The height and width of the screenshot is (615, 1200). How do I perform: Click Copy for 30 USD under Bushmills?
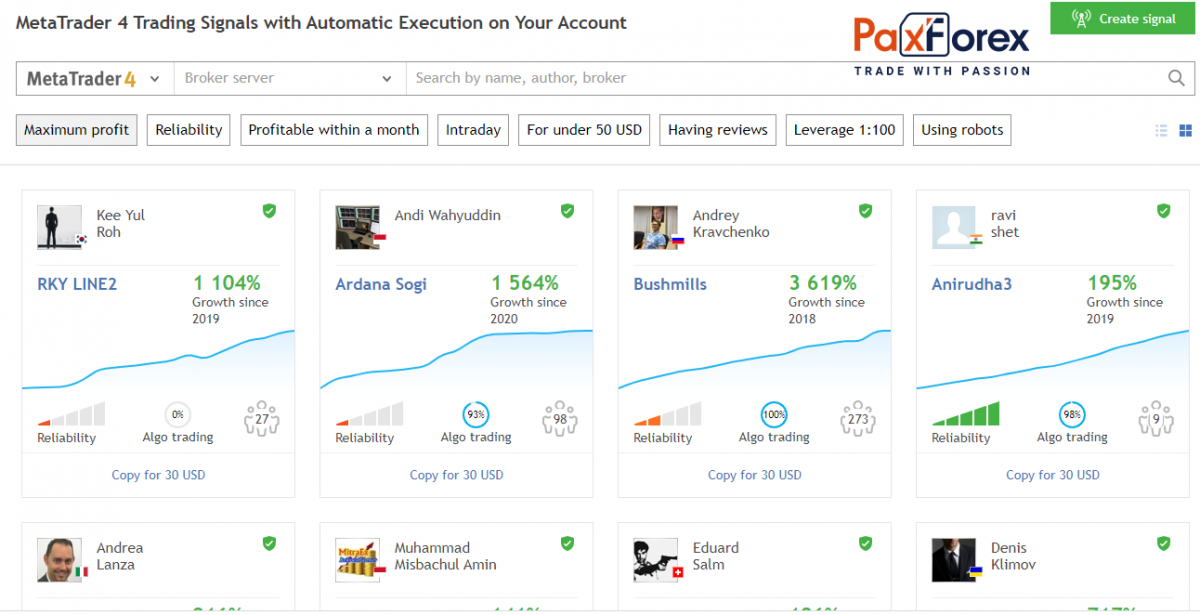tap(754, 475)
